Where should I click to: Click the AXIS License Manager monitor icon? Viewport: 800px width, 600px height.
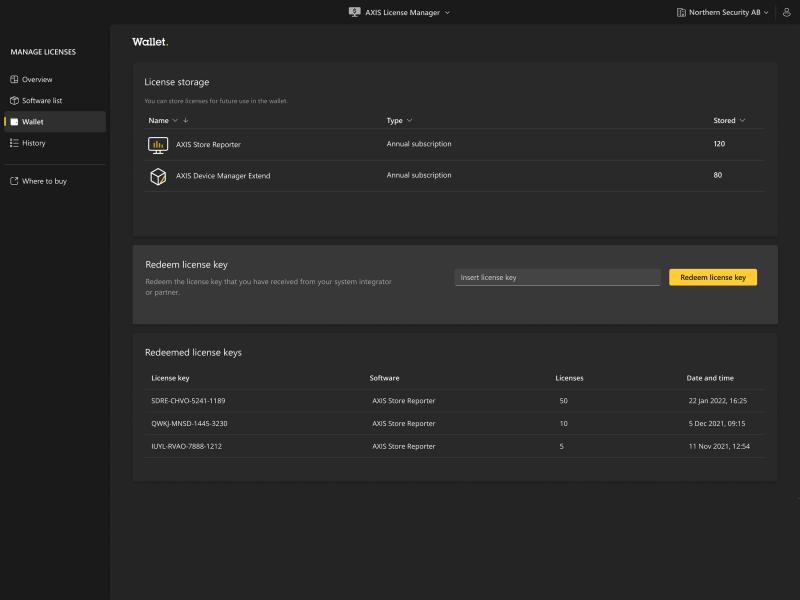pos(355,12)
